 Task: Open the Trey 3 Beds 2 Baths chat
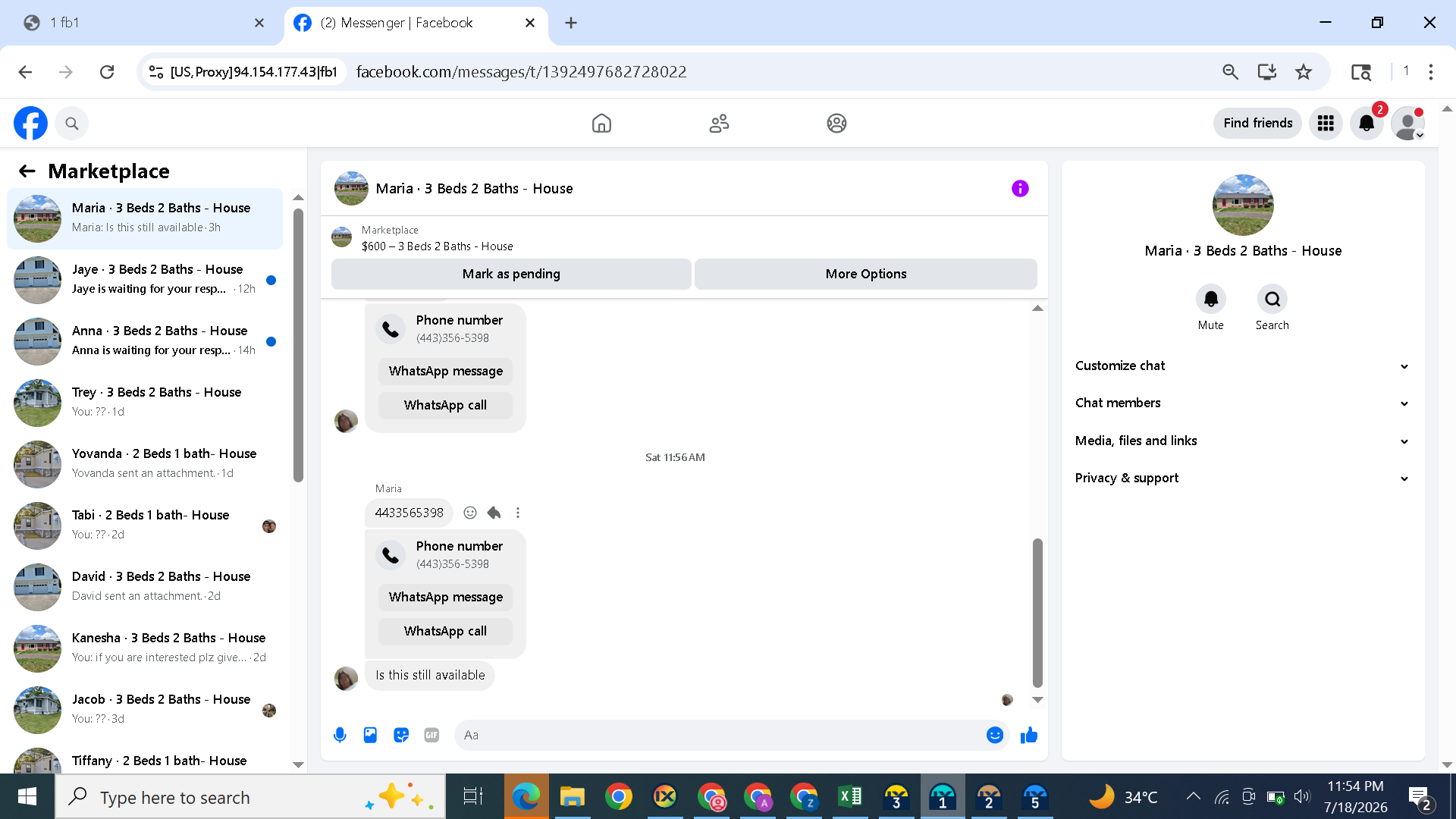point(145,403)
